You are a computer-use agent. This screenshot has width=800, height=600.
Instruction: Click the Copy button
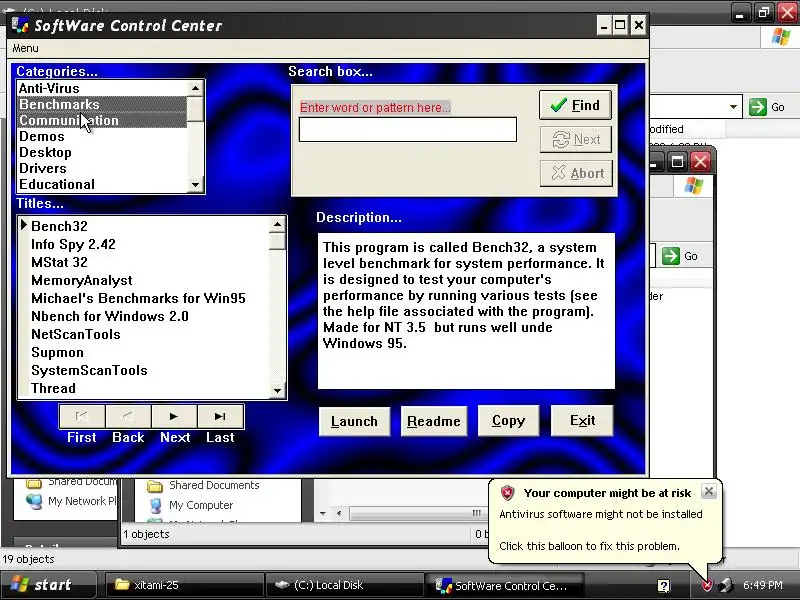tap(508, 421)
